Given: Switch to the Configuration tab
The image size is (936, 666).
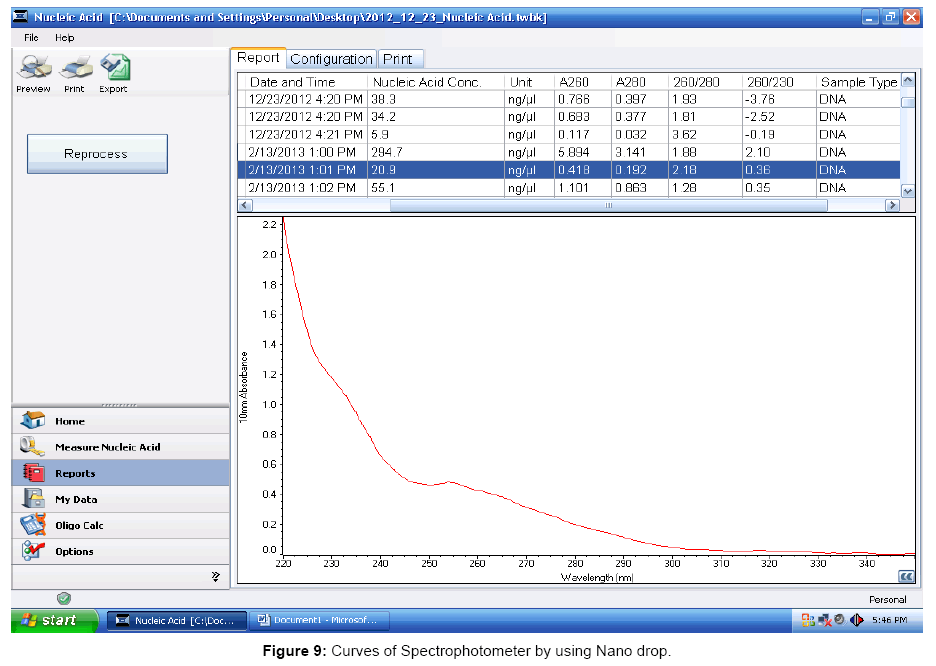Looking at the screenshot, I should tap(332, 59).
